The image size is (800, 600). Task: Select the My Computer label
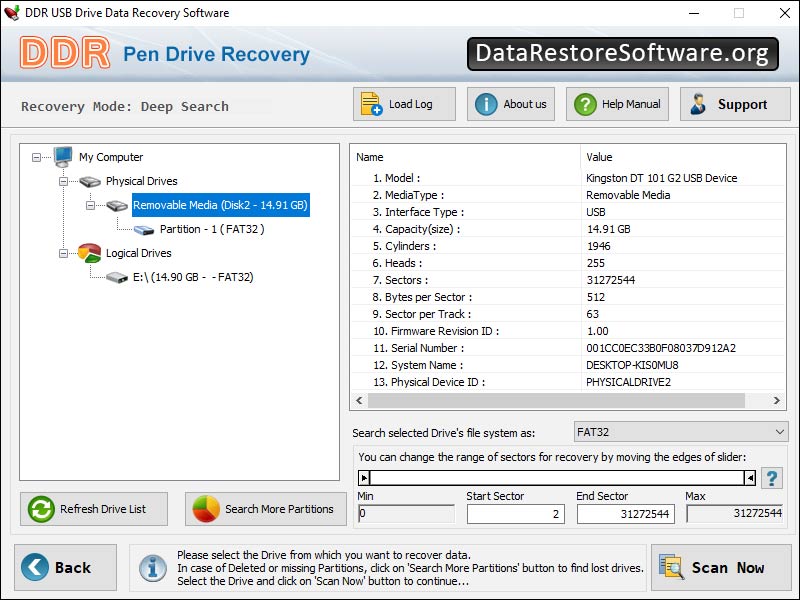(x=111, y=157)
